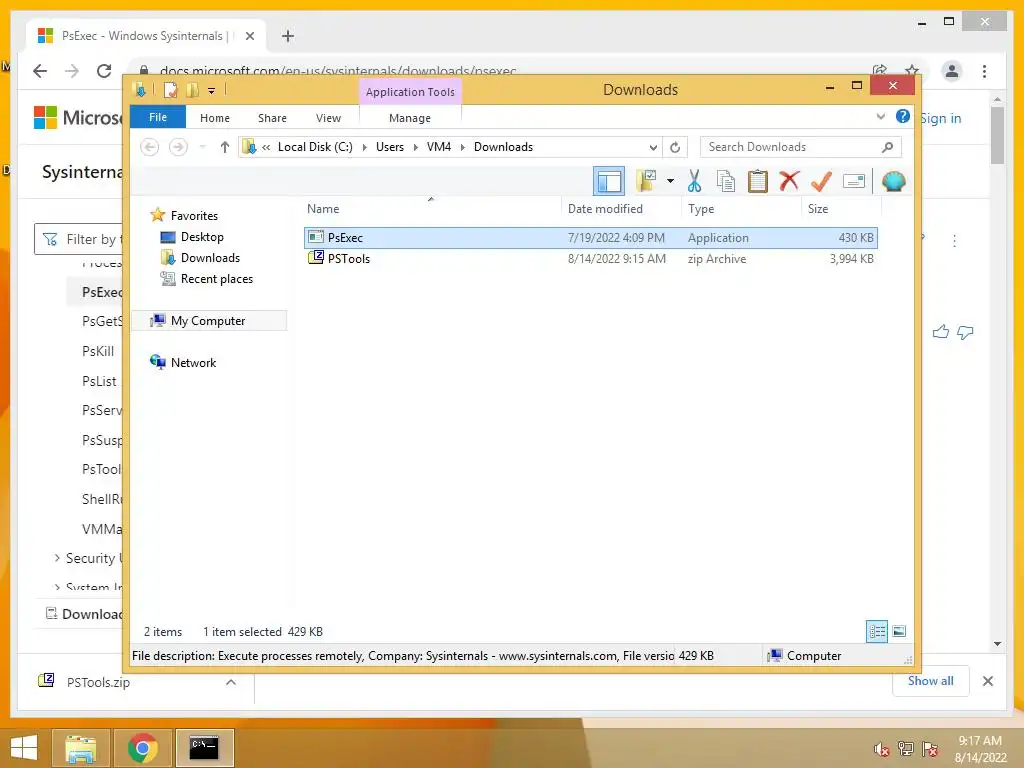Open Explorer Help question mark icon
The width and height of the screenshot is (1024, 768).
click(x=903, y=116)
